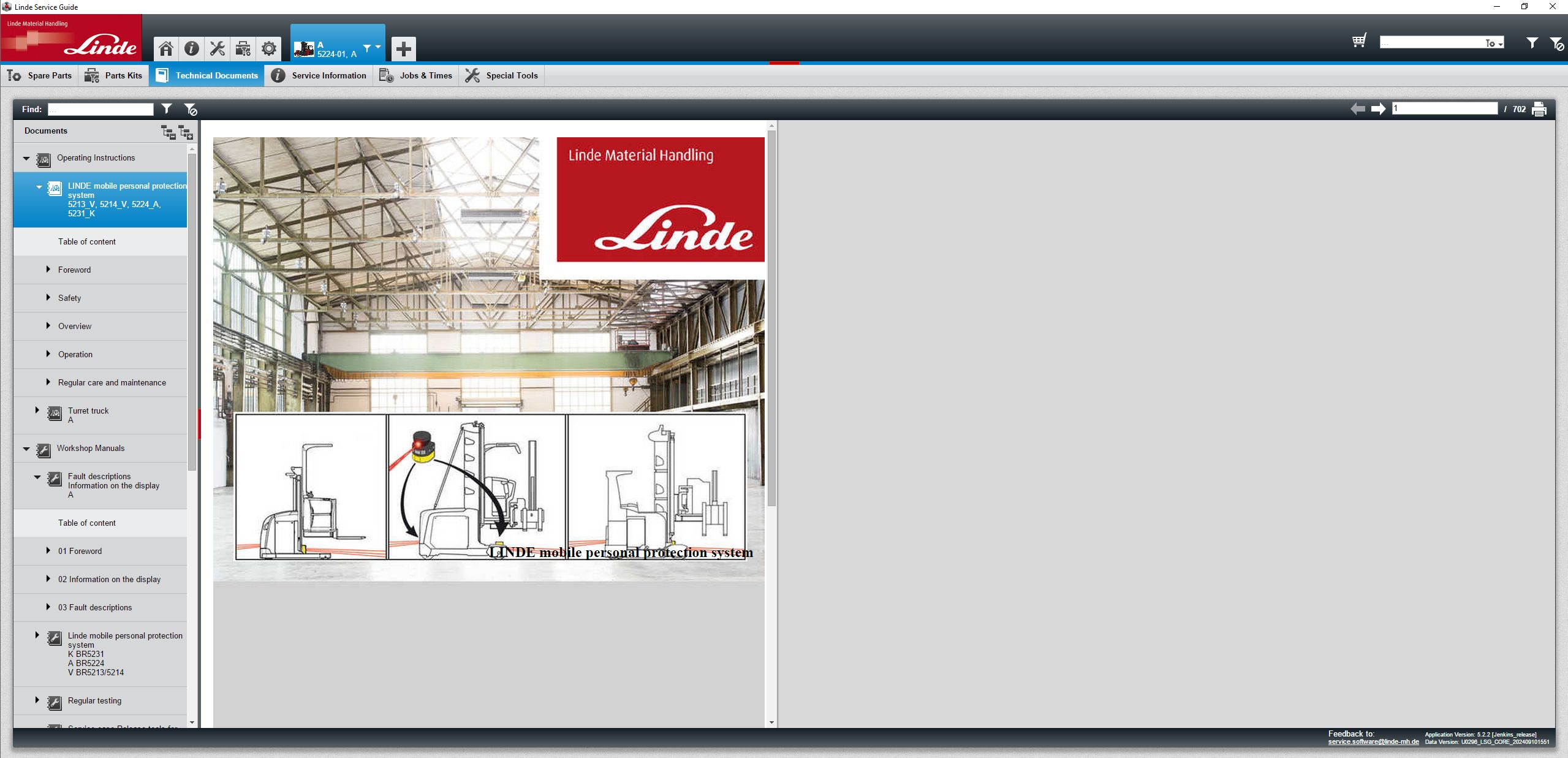Open the Jobs & Times tab
This screenshot has width=1568, height=758.
[417, 75]
